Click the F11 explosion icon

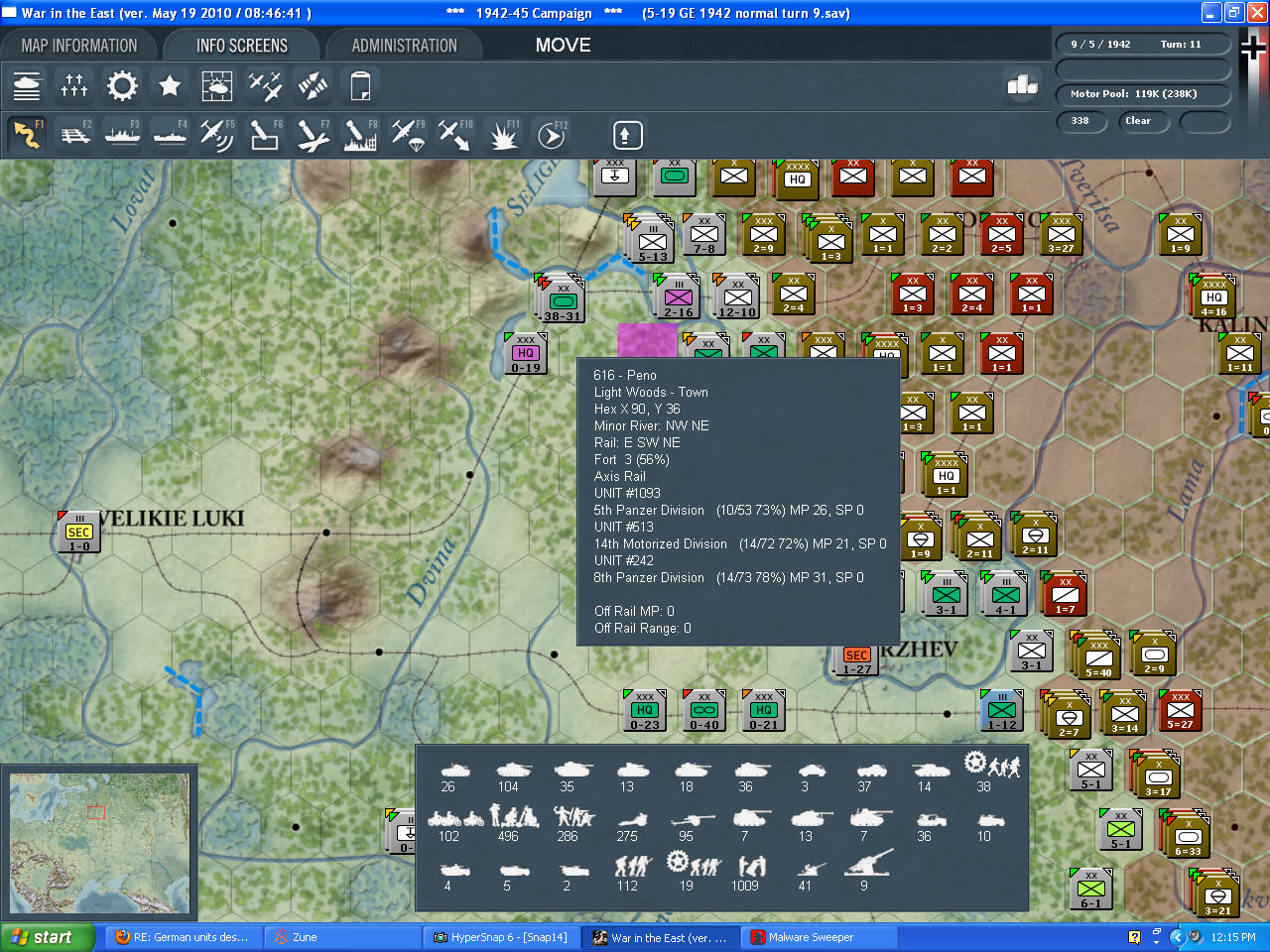coord(503,135)
